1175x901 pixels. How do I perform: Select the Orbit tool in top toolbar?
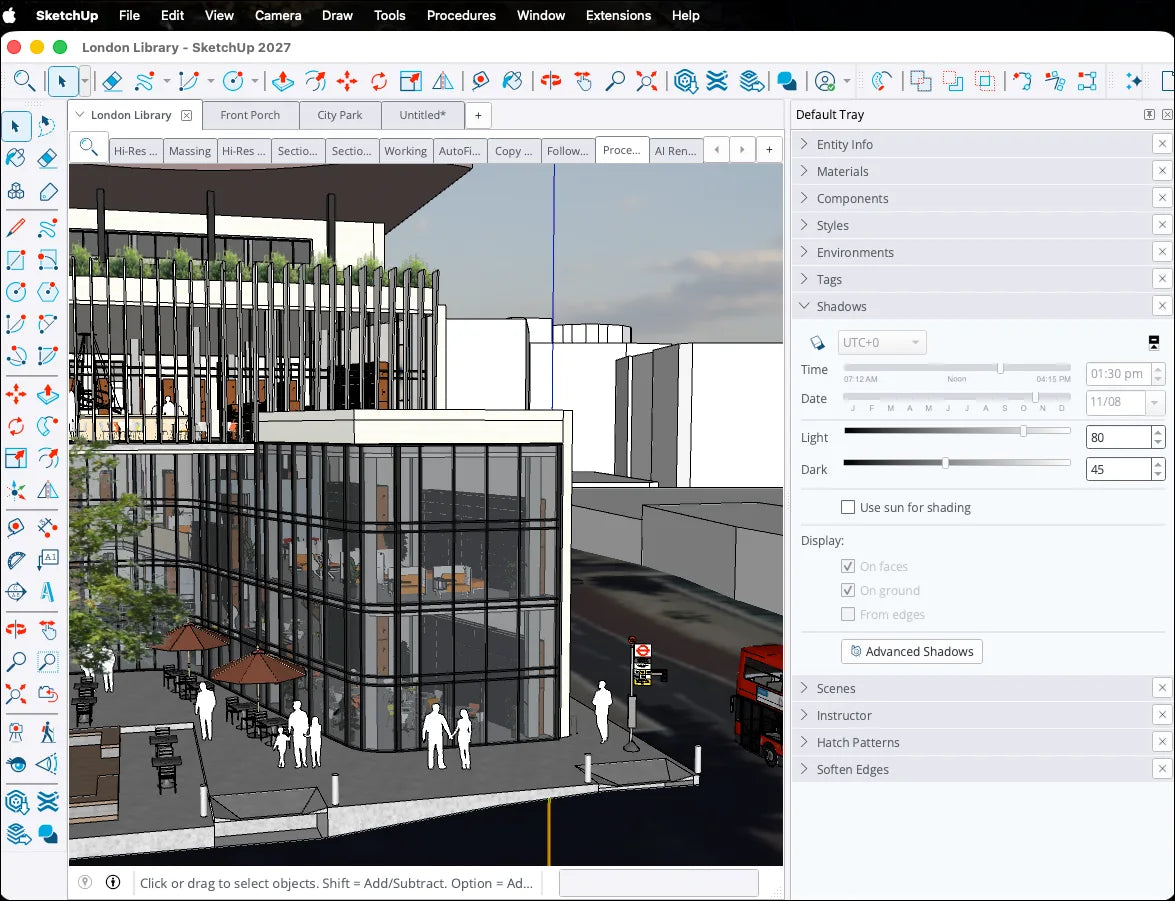[x=551, y=81]
